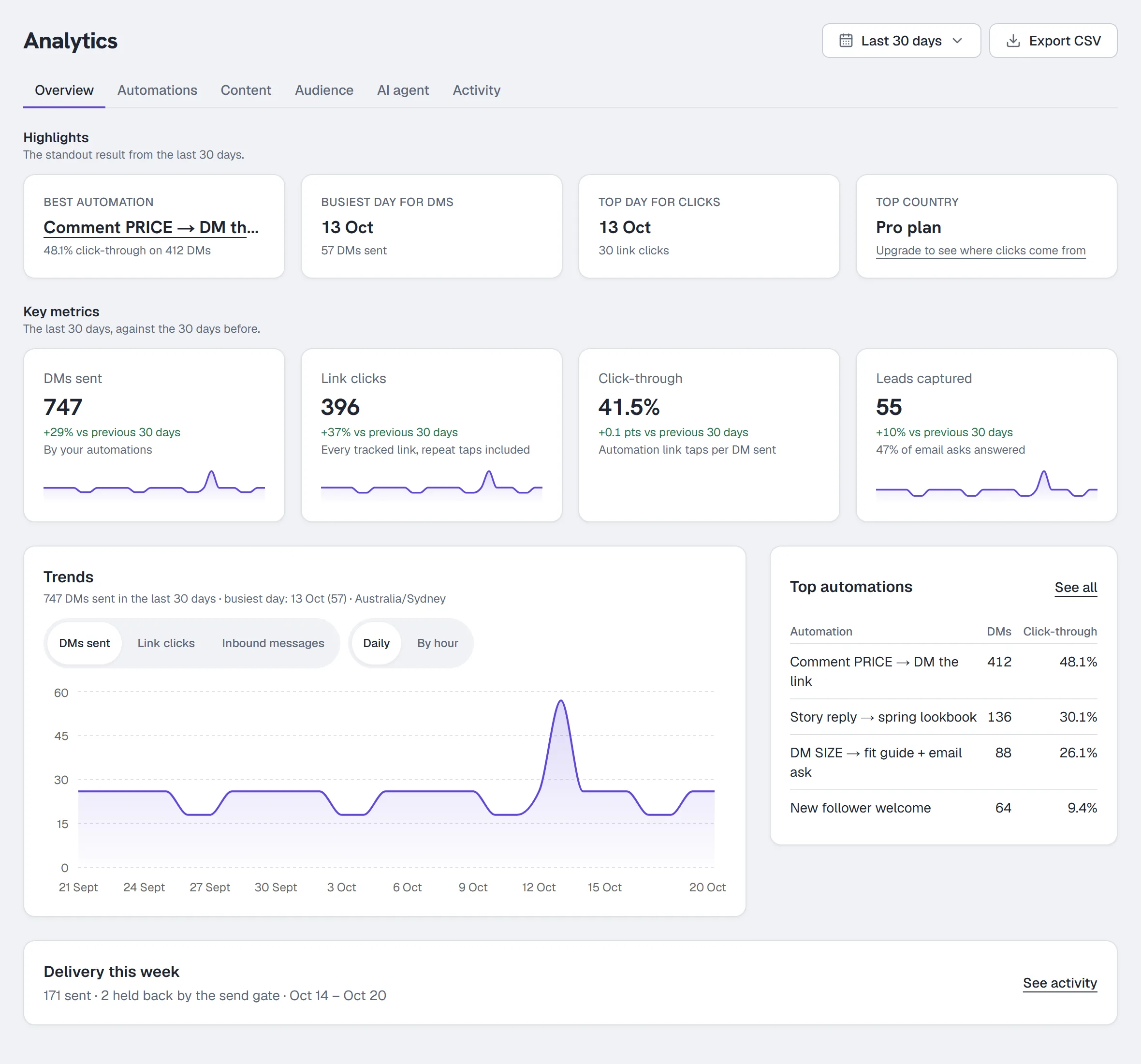Click the DM SIZE → fit guide row
Screen dimensions: 1141x1064
(943, 762)
